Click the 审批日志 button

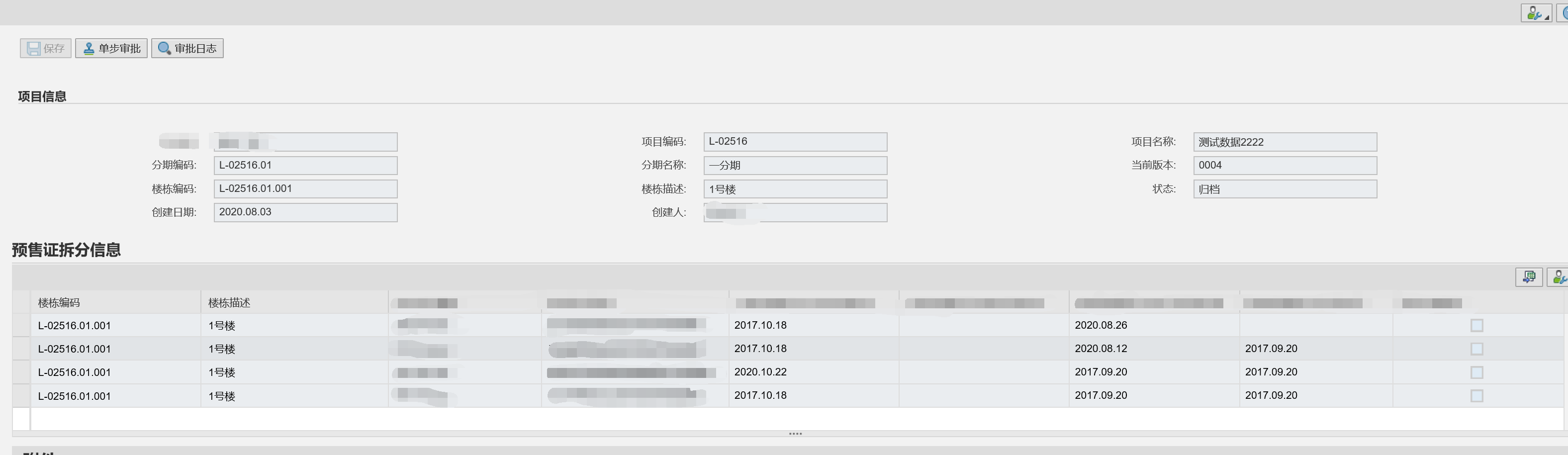(187, 47)
